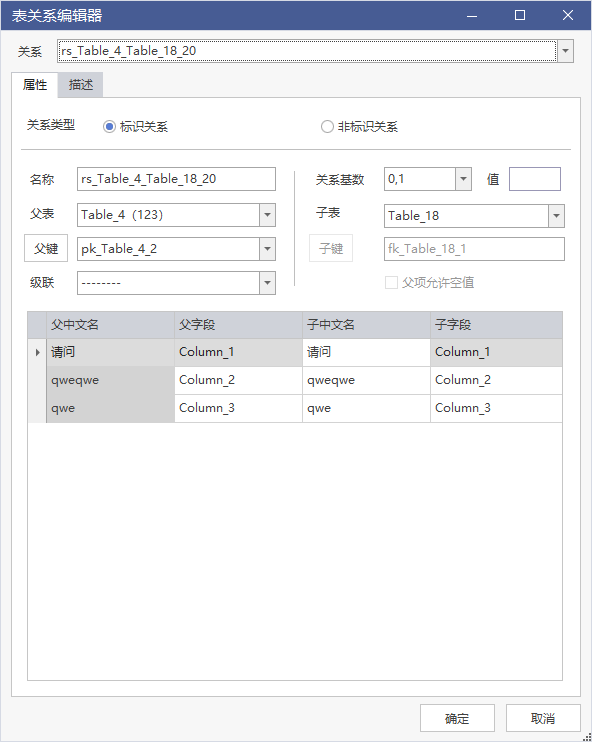Expand the 子表 Table_18 dropdown

[557, 216]
